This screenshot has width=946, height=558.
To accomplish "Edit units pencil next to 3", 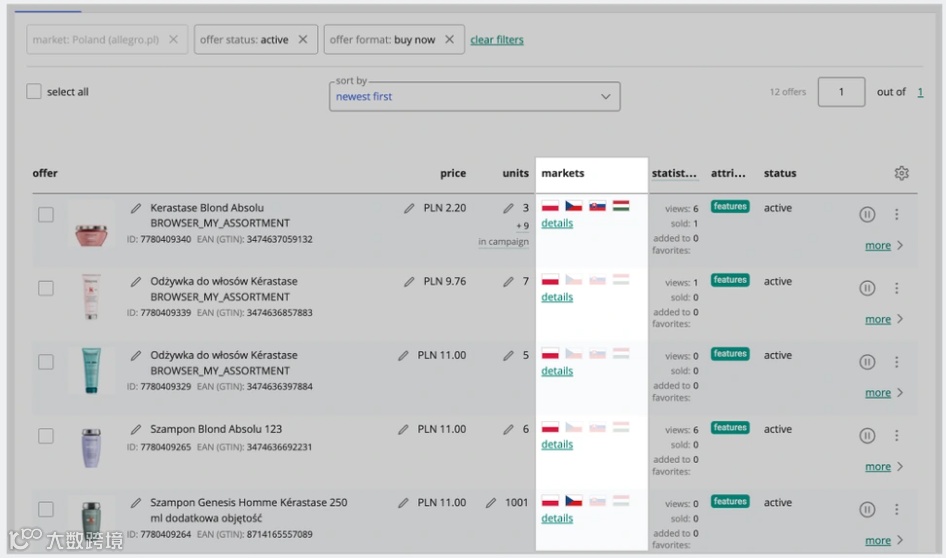I will [x=508, y=208].
